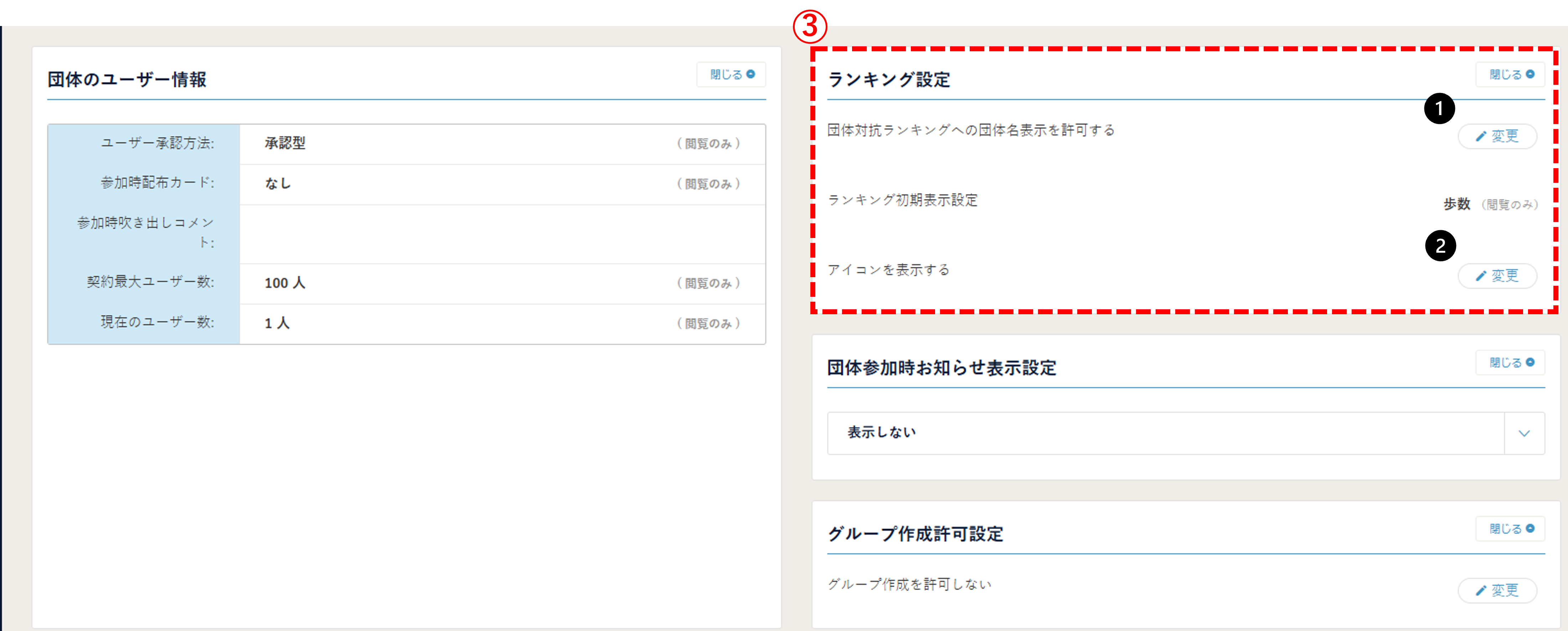Click pencil icon in グループ作成 変更 button

pyautogui.click(x=1481, y=590)
